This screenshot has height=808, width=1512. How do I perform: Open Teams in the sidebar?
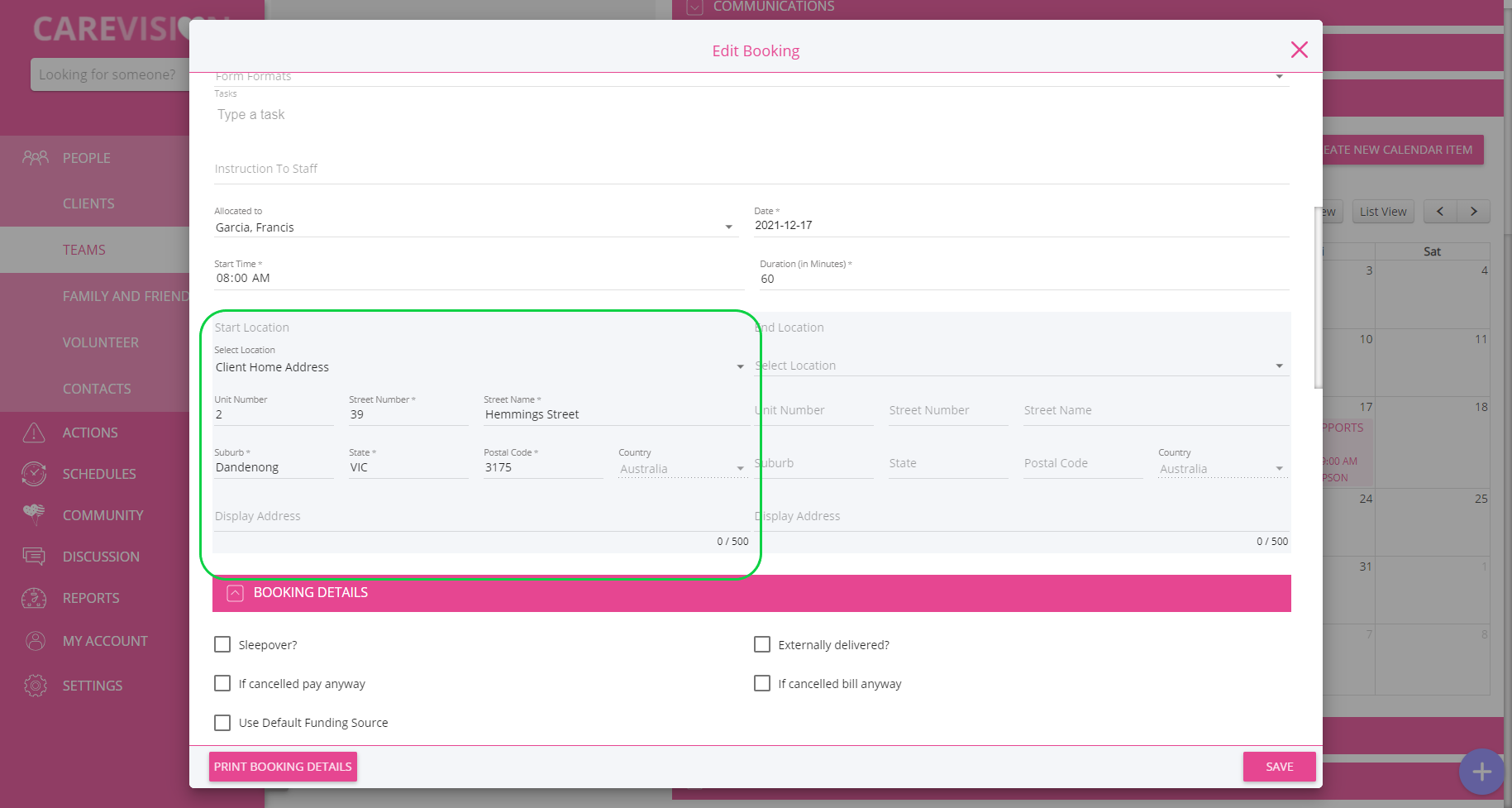[84, 250]
